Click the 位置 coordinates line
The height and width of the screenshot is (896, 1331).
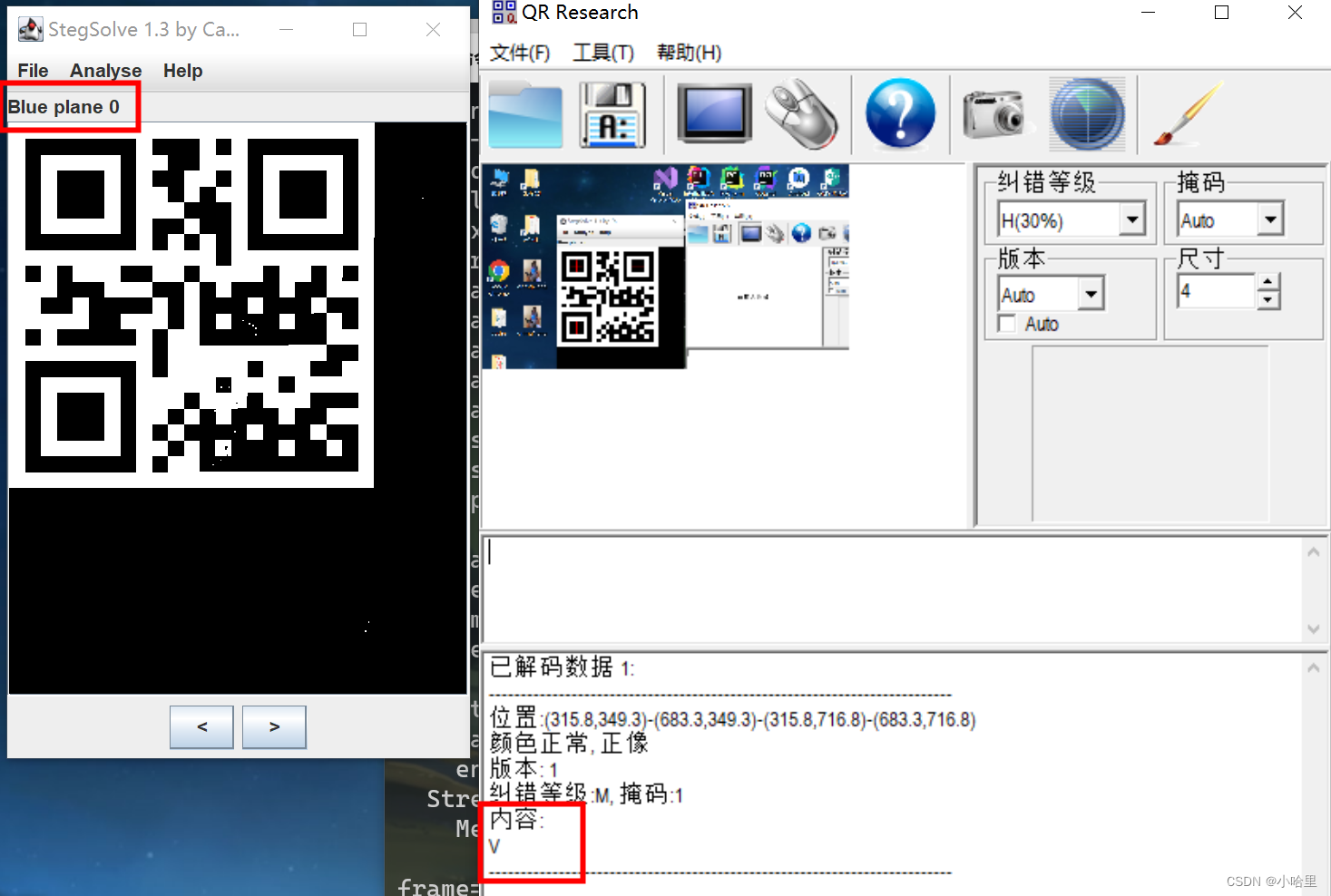pos(732,718)
